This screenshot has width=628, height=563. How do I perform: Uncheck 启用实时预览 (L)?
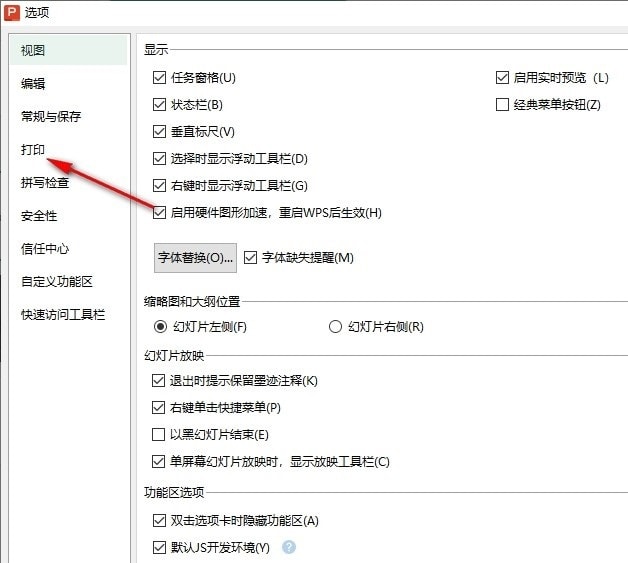point(502,77)
